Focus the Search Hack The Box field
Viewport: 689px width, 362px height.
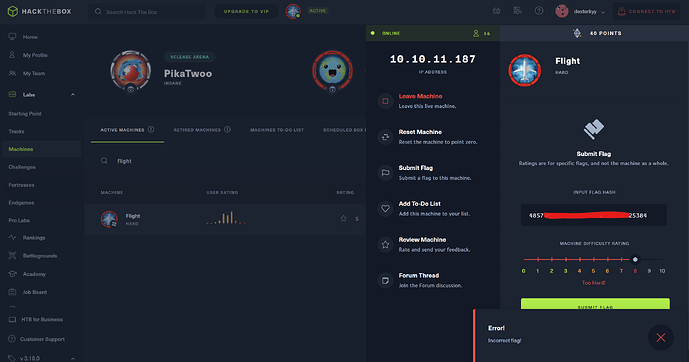point(147,12)
